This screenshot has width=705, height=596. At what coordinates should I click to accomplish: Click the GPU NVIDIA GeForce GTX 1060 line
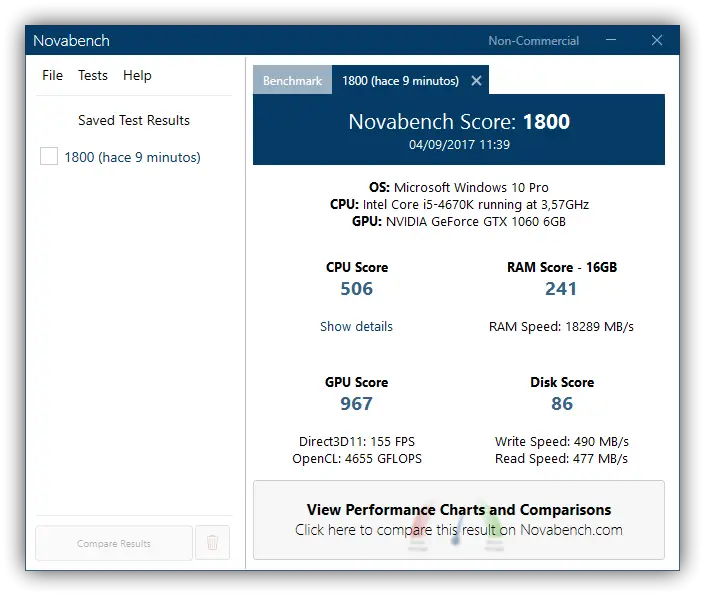(x=459, y=222)
